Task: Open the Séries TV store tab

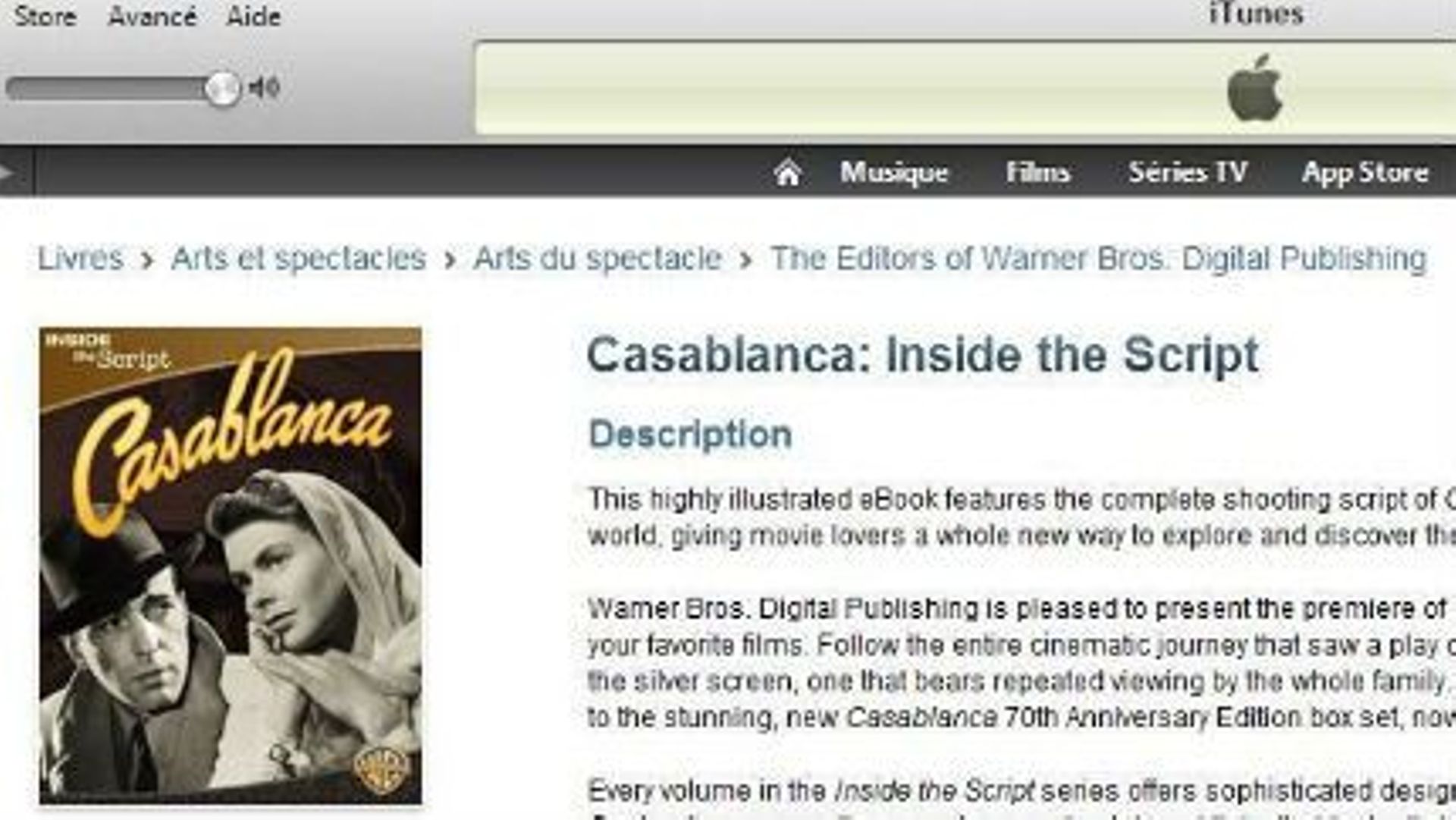Action: coord(1188,173)
